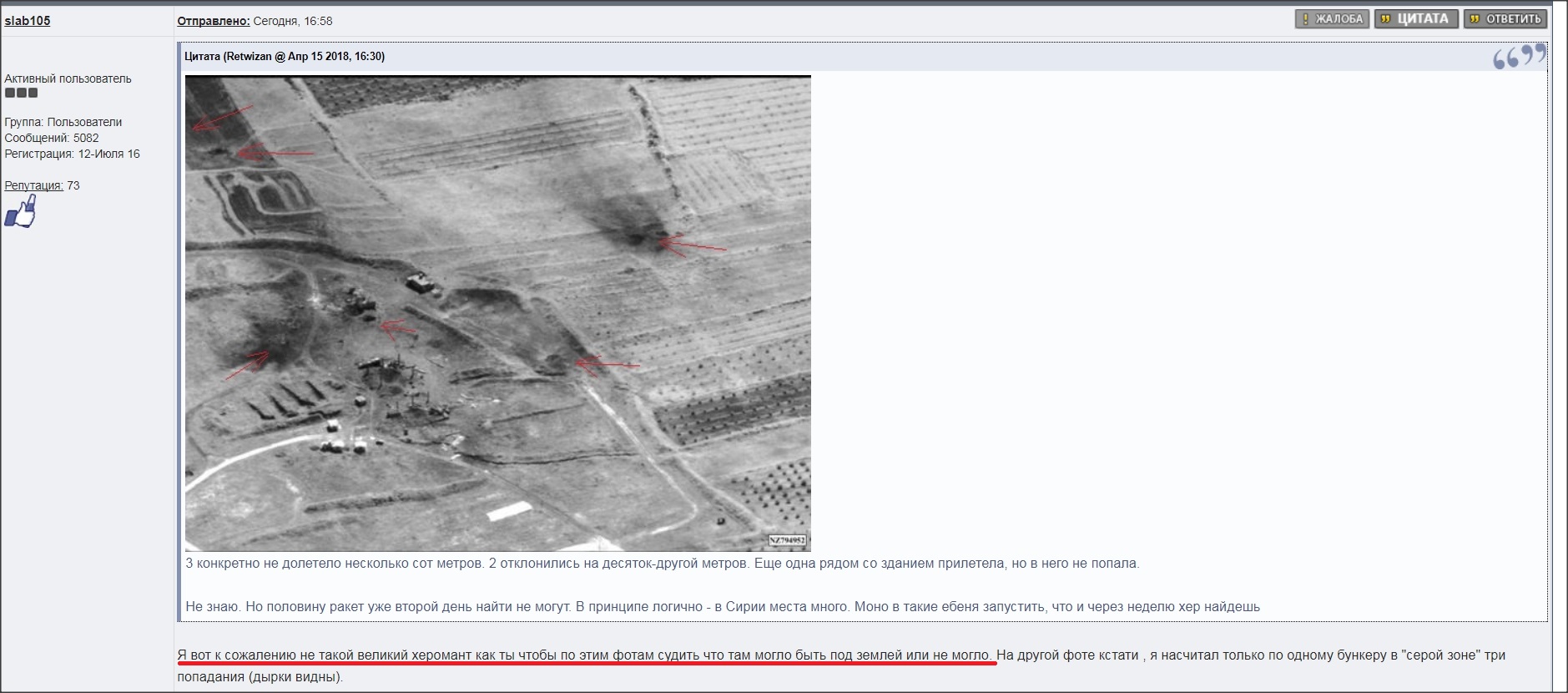Screen dimensions: 1568x693
Task: Click the Отправлено post link
Action: coord(213,21)
